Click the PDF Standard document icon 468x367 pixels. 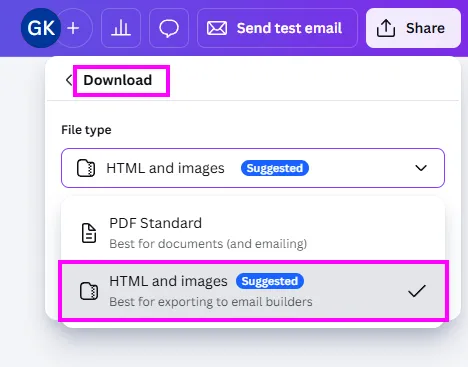point(89,233)
